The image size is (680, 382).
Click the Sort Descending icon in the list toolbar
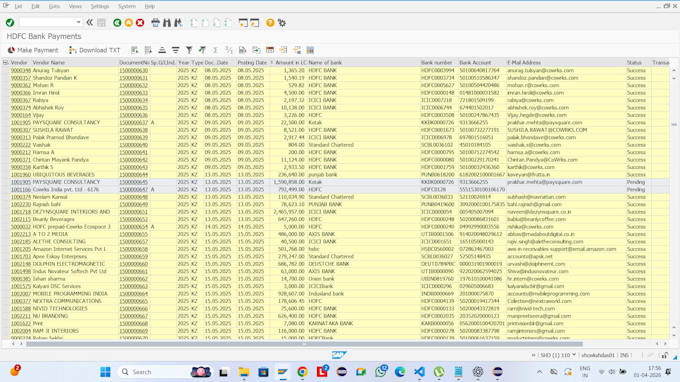coord(175,50)
